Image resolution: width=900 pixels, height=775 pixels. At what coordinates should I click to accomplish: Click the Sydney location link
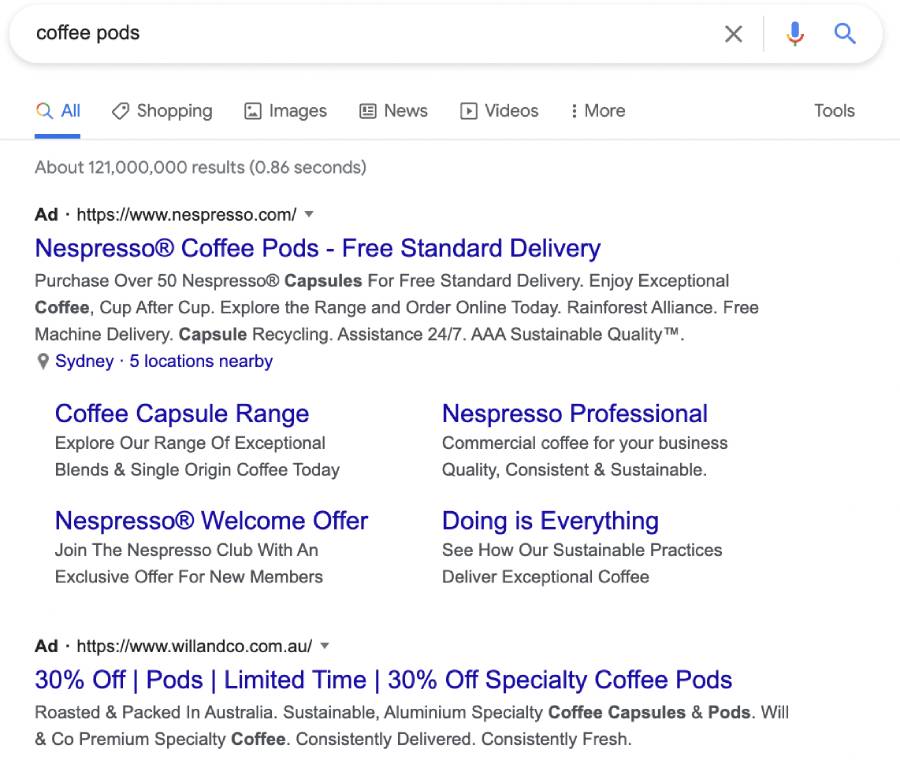(84, 361)
